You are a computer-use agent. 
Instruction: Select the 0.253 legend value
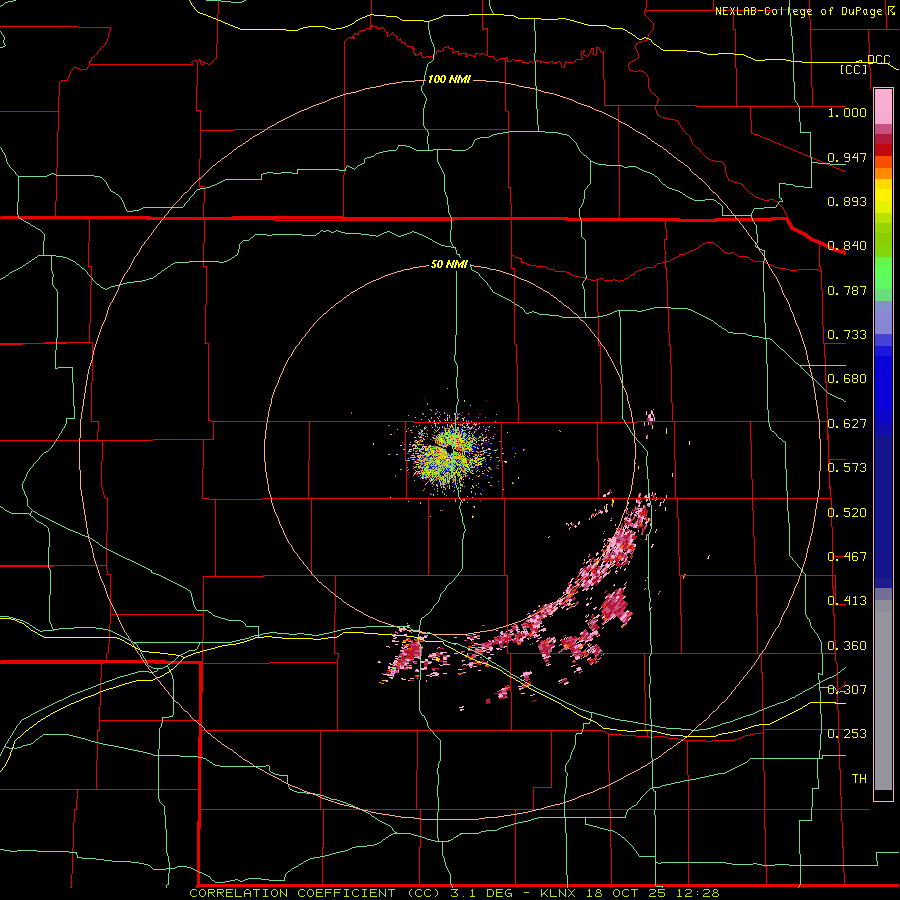coord(847,734)
